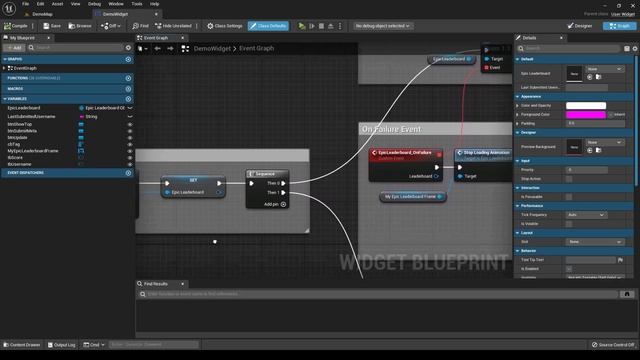The height and width of the screenshot is (360, 640).
Task: Expand the Padding property
Action: [x=518, y=123]
